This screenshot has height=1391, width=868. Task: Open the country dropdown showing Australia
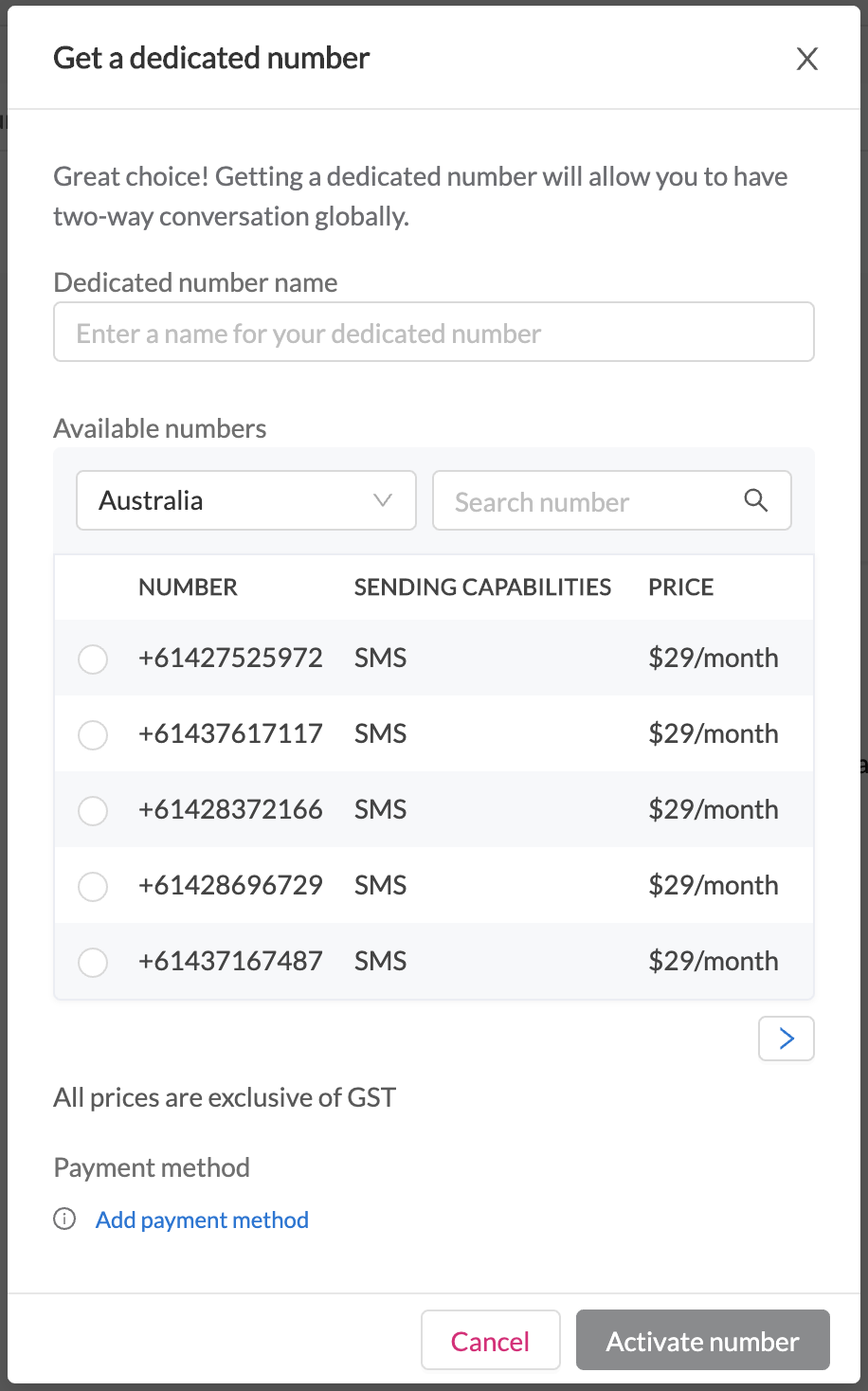pos(245,500)
